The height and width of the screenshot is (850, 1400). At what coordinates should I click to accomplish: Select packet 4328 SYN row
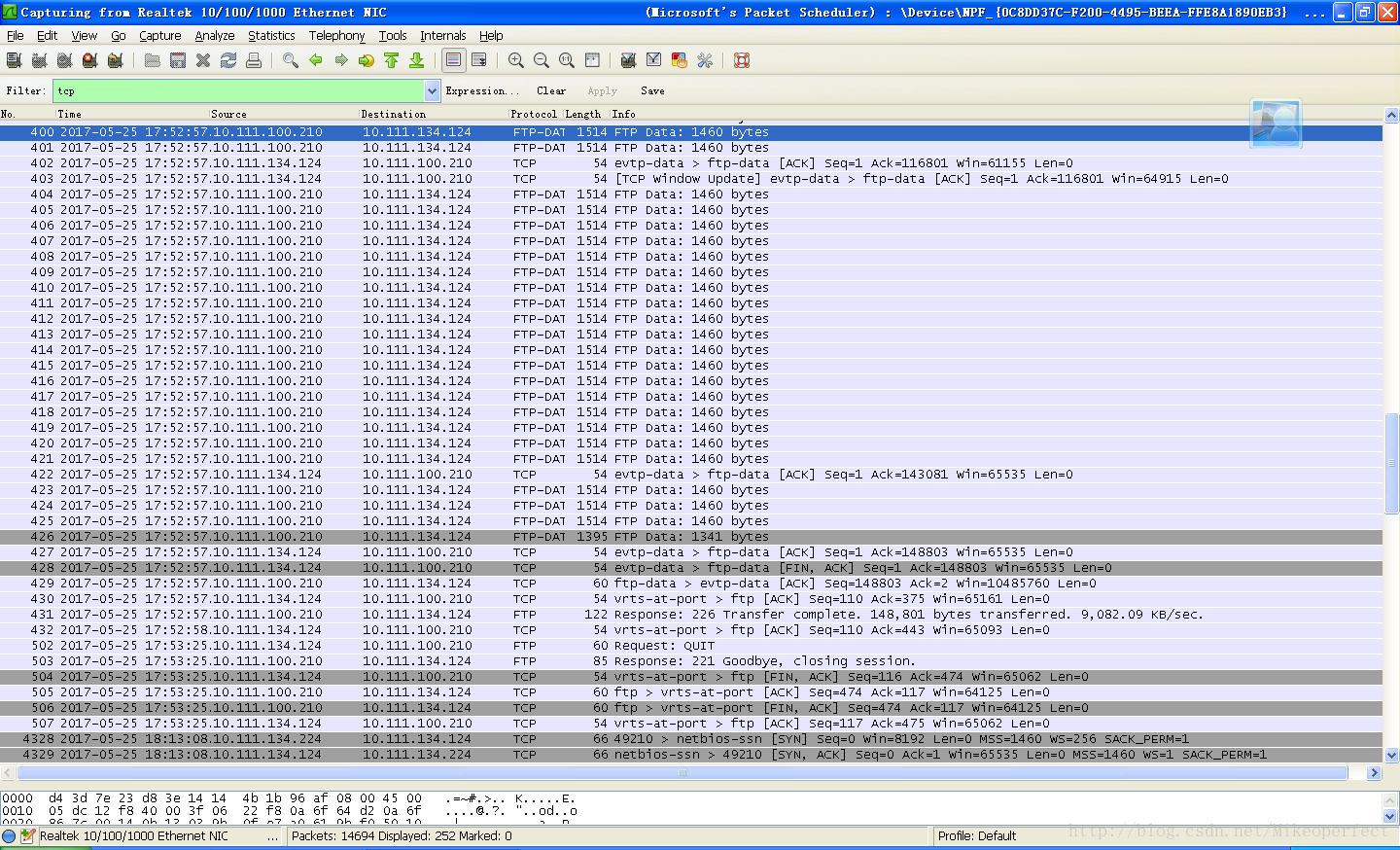[691, 739]
